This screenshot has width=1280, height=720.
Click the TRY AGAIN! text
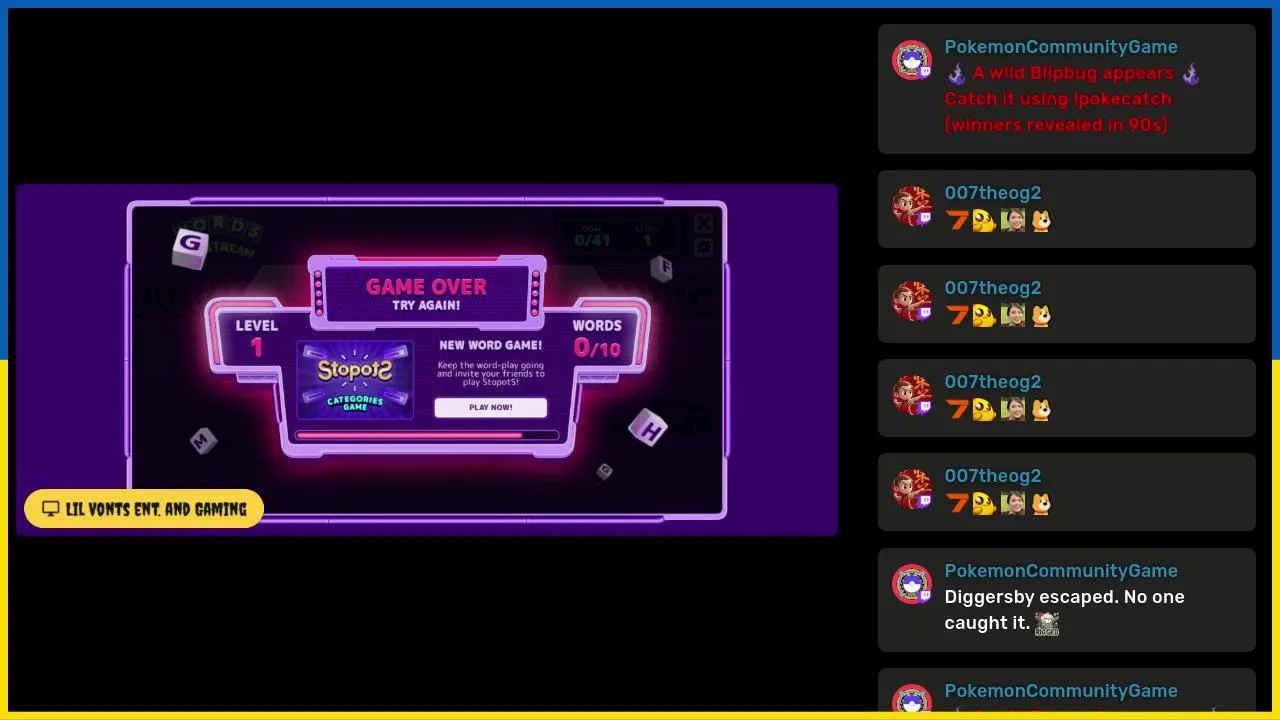pos(426,306)
